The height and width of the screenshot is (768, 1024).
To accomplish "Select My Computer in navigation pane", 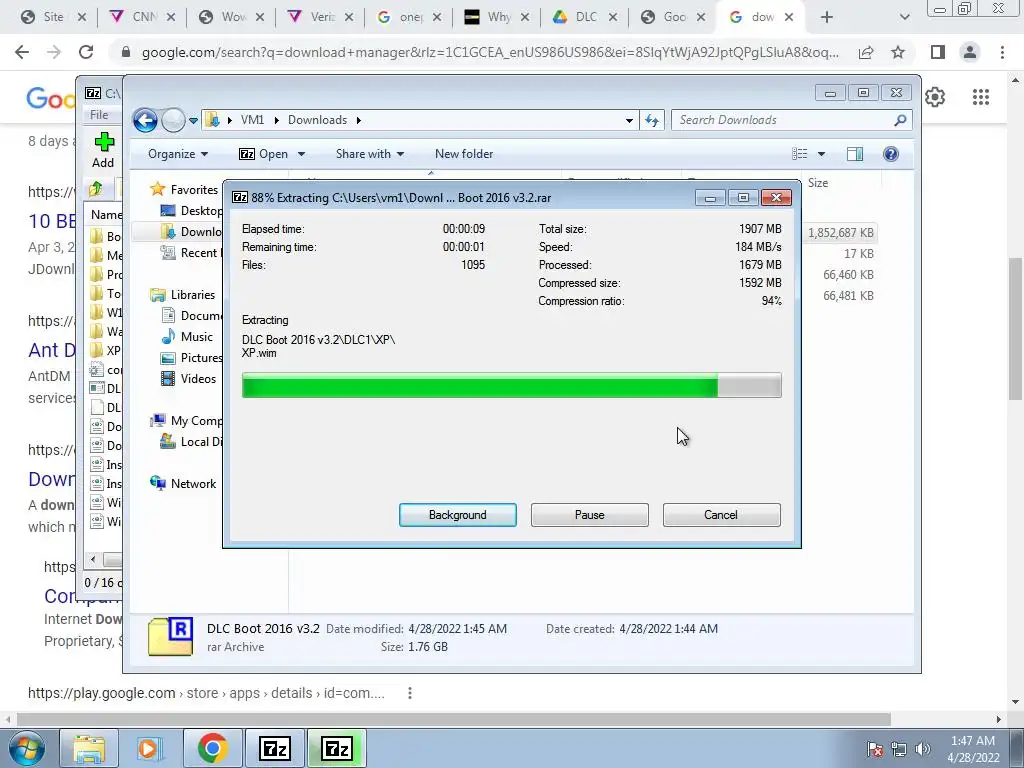I will coord(187,421).
